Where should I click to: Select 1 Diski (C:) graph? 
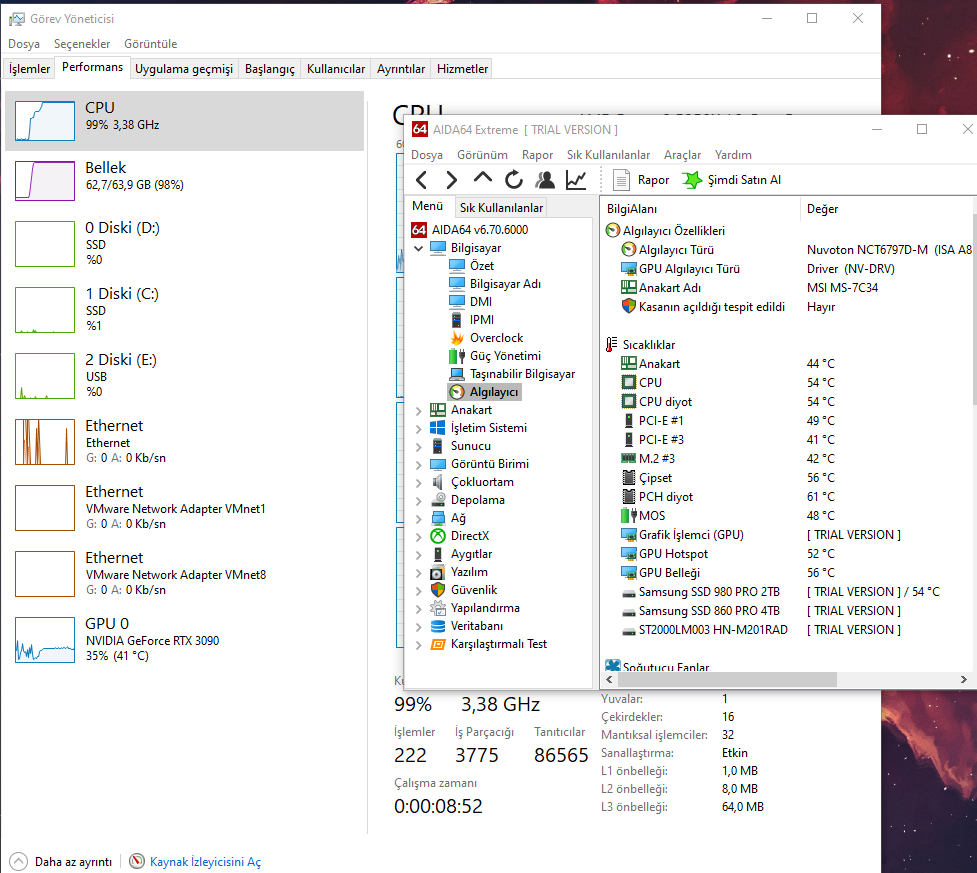pyautogui.click(x=45, y=310)
